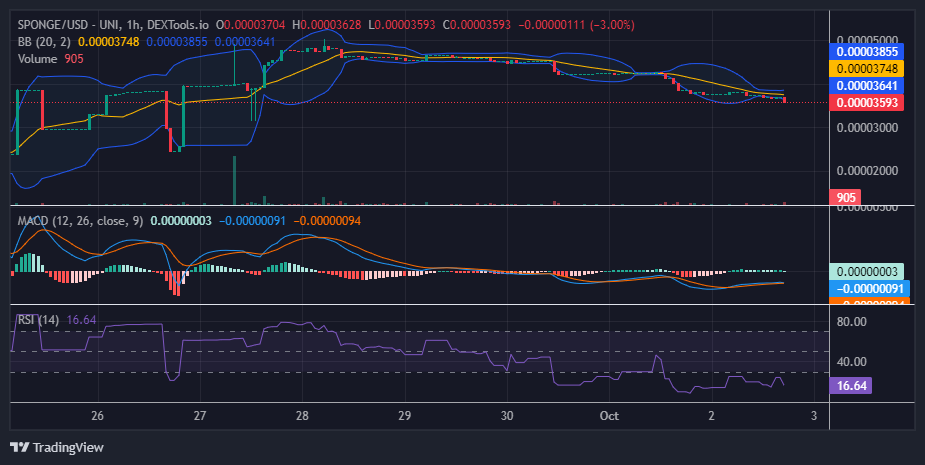Click the orange 0.00003748 value in BB legend
The height and width of the screenshot is (465, 925).
click(x=109, y=42)
